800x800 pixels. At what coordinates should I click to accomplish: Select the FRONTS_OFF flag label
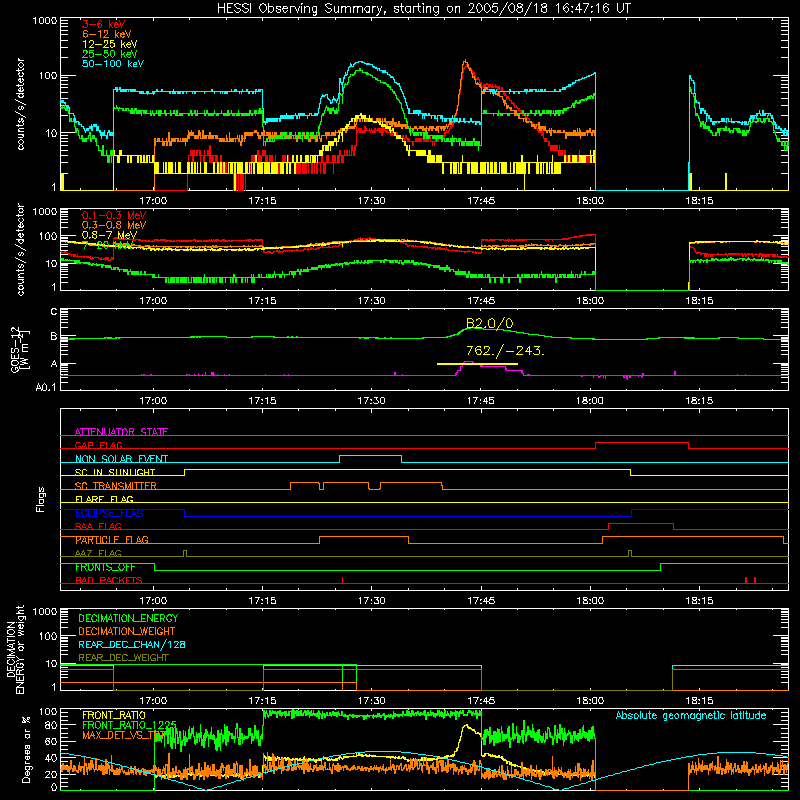tap(105, 567)
